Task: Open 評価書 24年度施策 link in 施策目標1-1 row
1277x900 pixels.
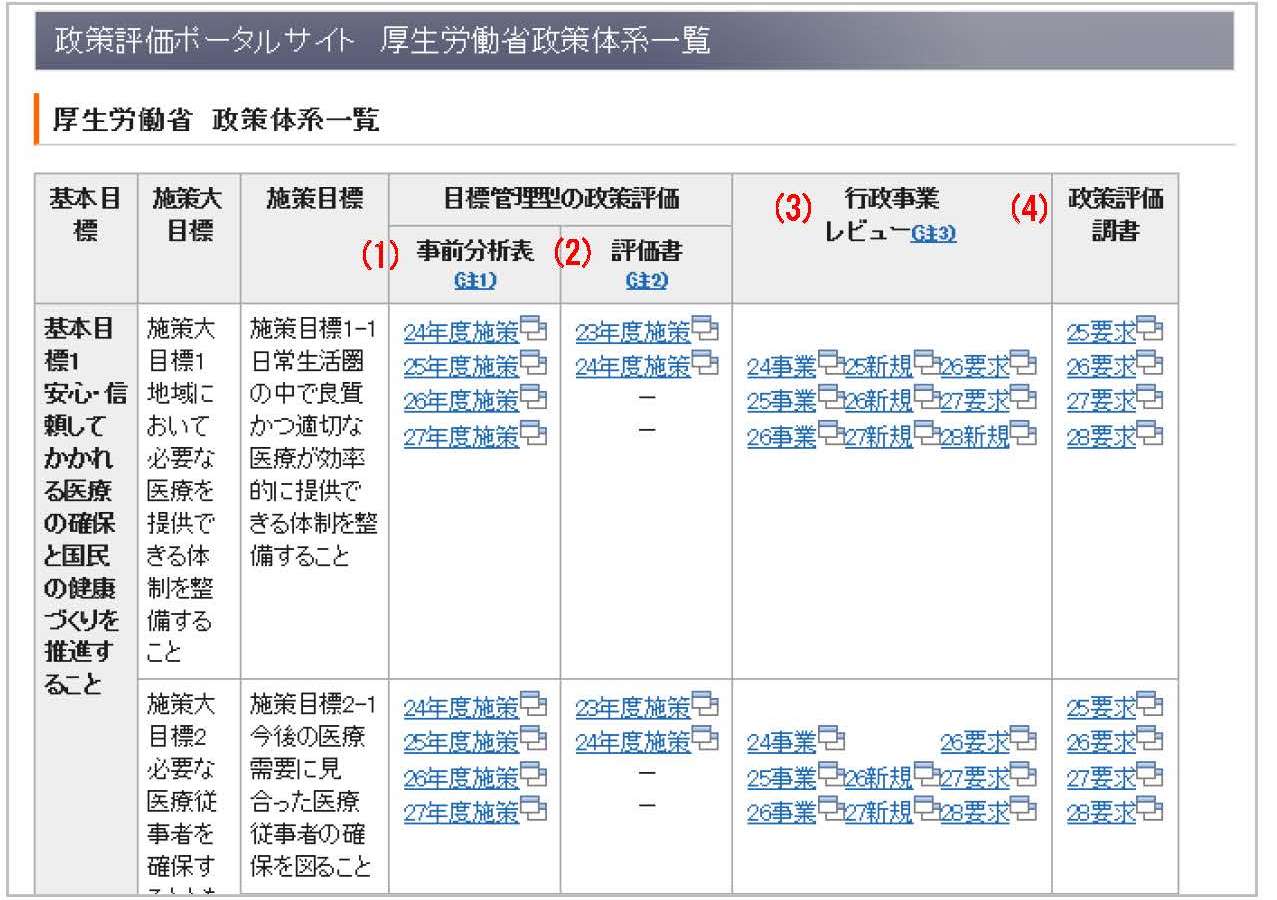Action: coord(634,365)
